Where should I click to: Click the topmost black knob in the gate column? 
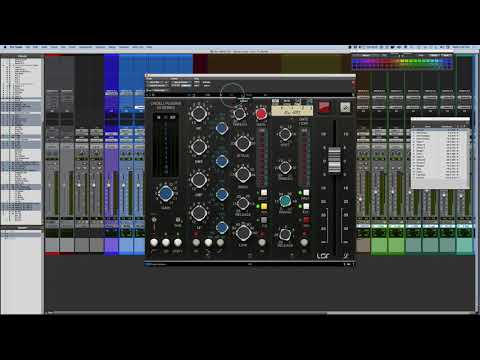(x=285, y=134)
